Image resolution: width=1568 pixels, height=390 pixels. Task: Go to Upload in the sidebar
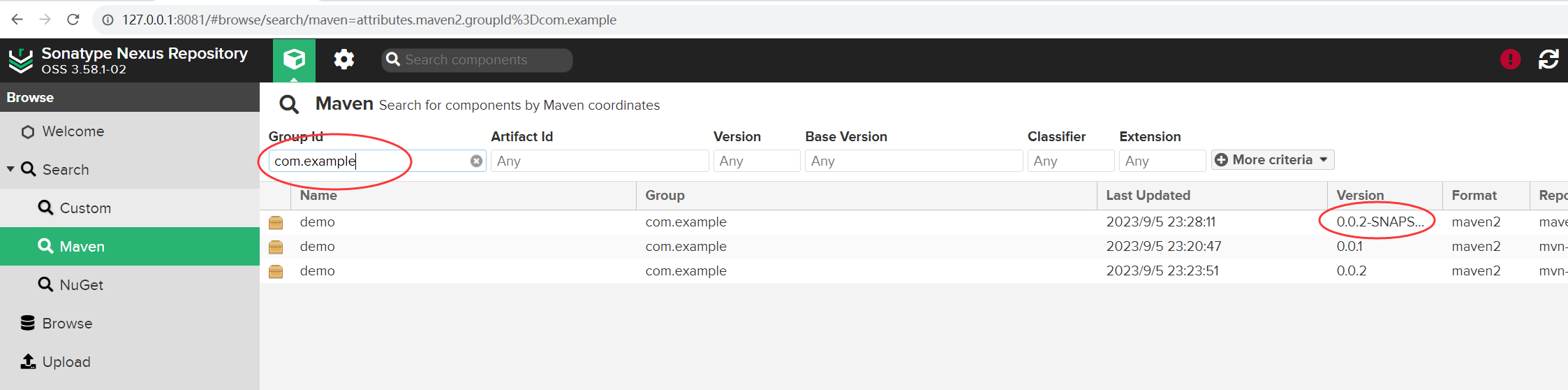click(x=66, y=361)
